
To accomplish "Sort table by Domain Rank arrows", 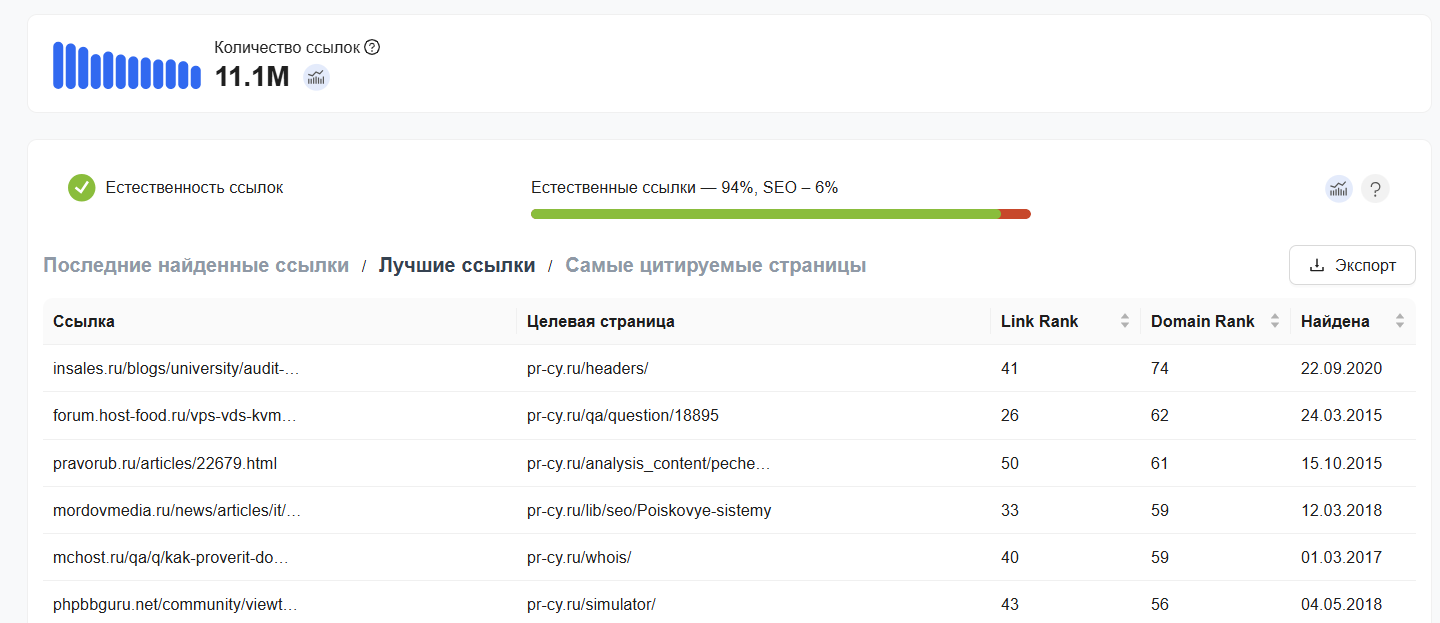I will pyautogui.click(x=1274, y=321).
